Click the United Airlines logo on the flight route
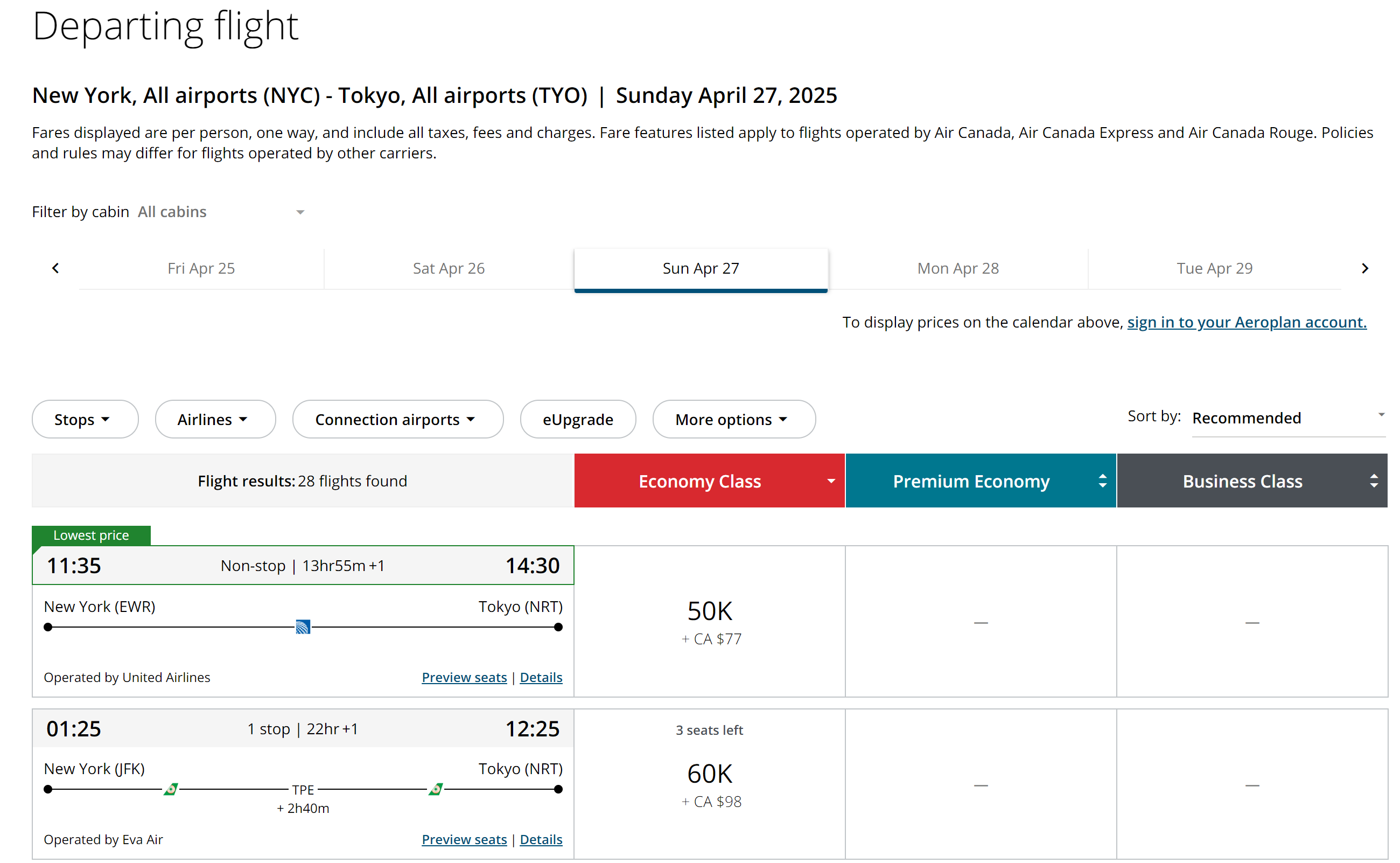1400x863 pixels. (x=303, y=627)
